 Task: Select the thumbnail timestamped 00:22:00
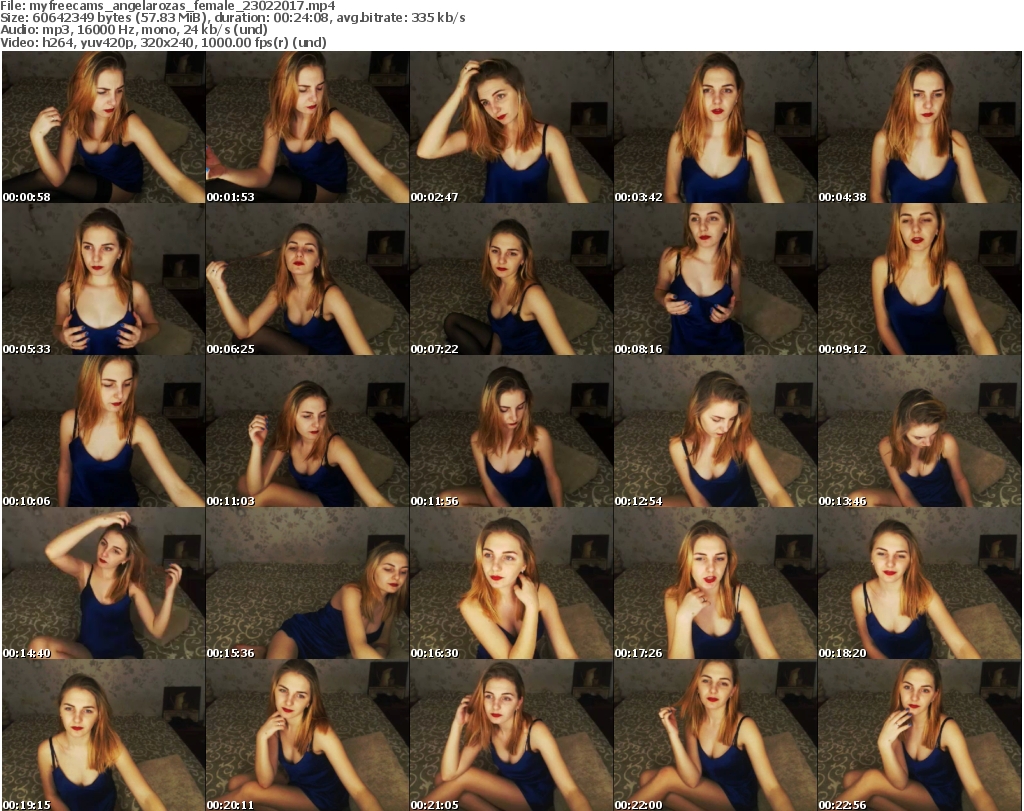coord(715,735)
